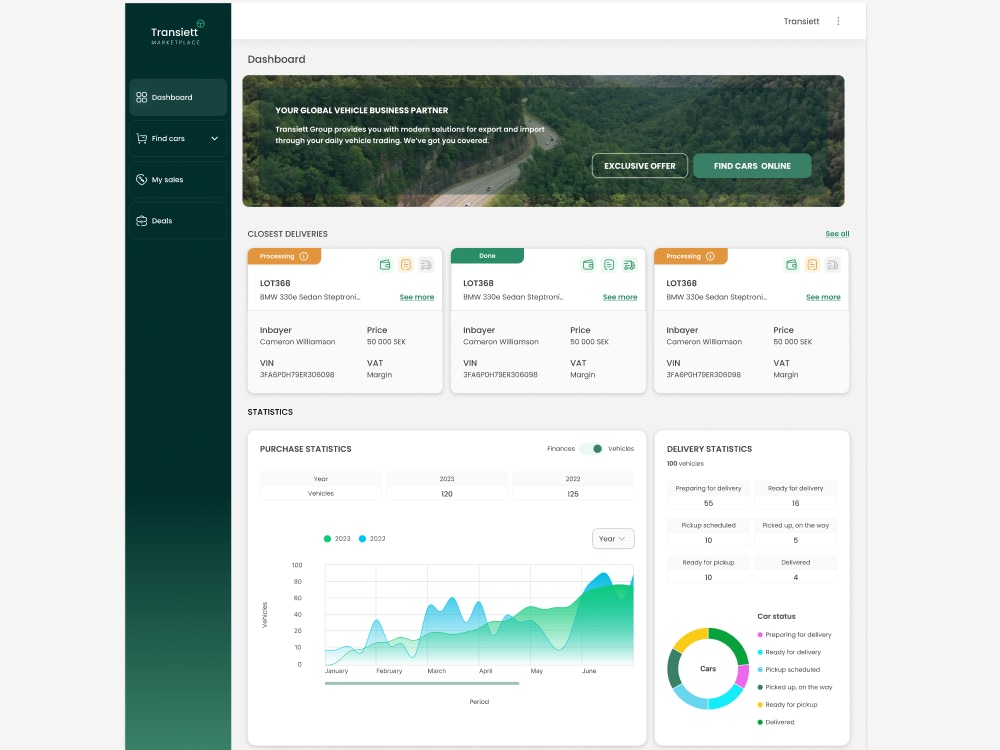Click the green Done status badge

(487, 256)
